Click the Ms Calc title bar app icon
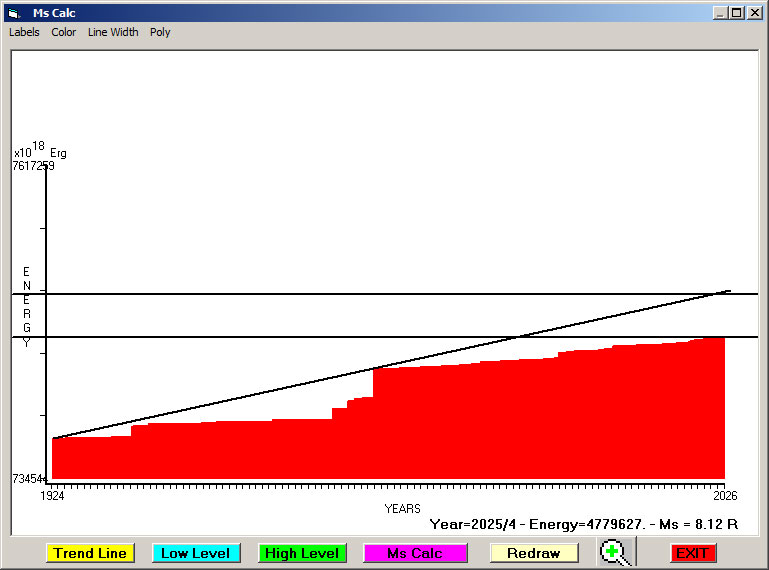 14,13
